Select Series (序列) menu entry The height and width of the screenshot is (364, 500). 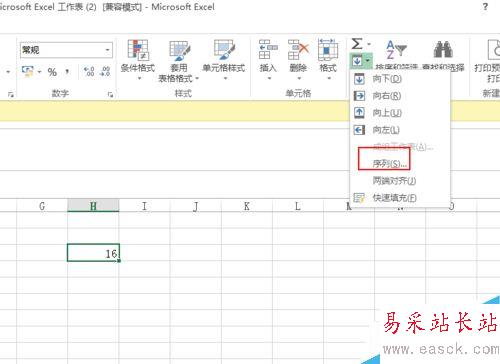[x=400, y=164]
